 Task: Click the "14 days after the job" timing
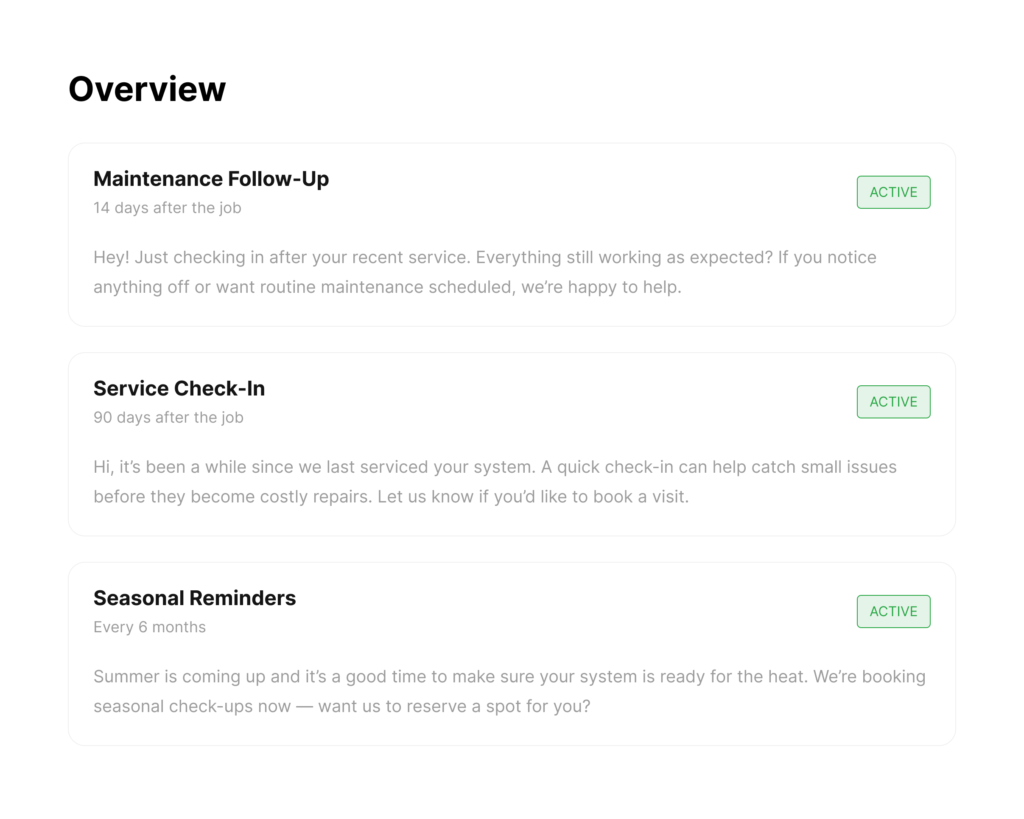point(167,208)
